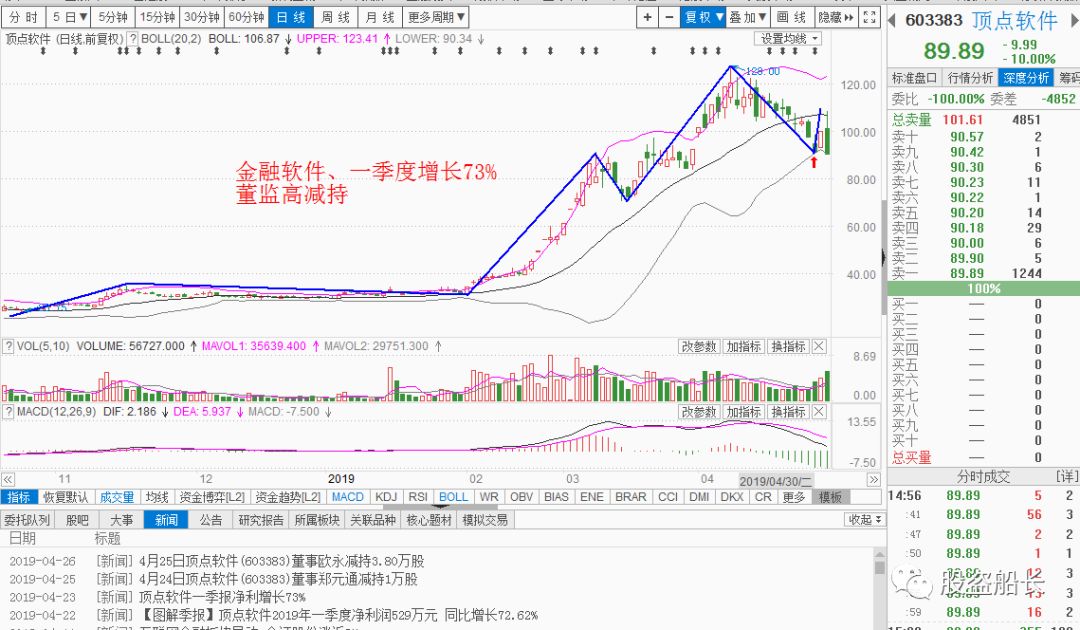Open the 叠加 dropdown
The width and height of the screenshot is (1080, 630).
tap(748, 17)
